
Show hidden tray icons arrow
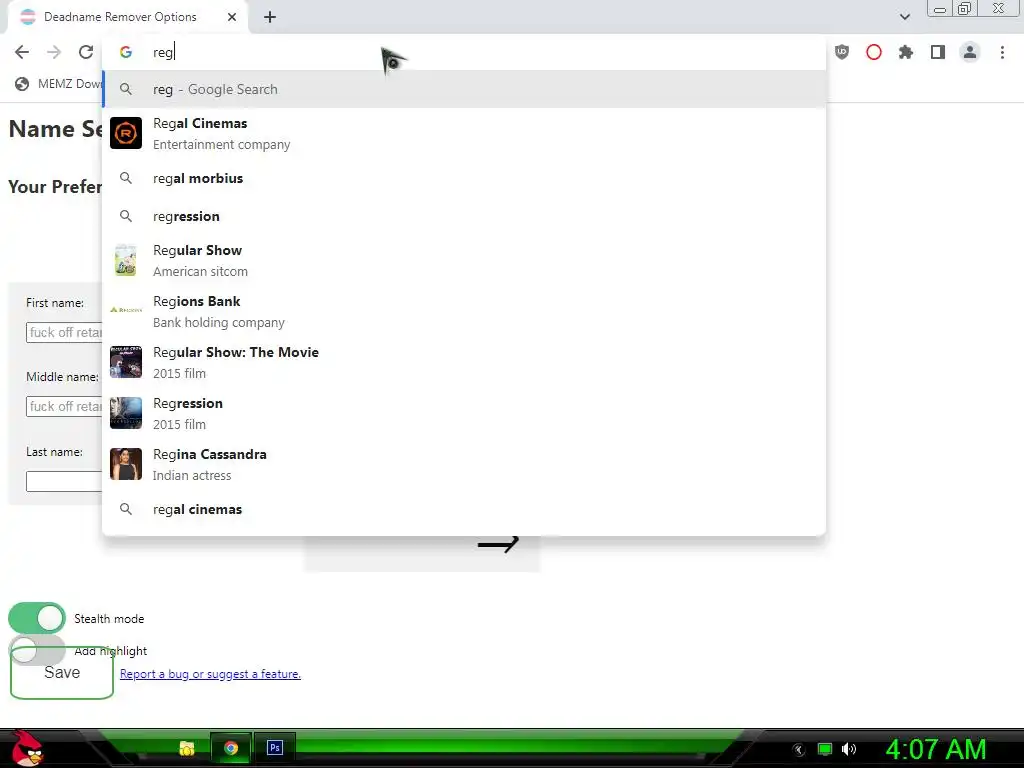pos(799,750)
